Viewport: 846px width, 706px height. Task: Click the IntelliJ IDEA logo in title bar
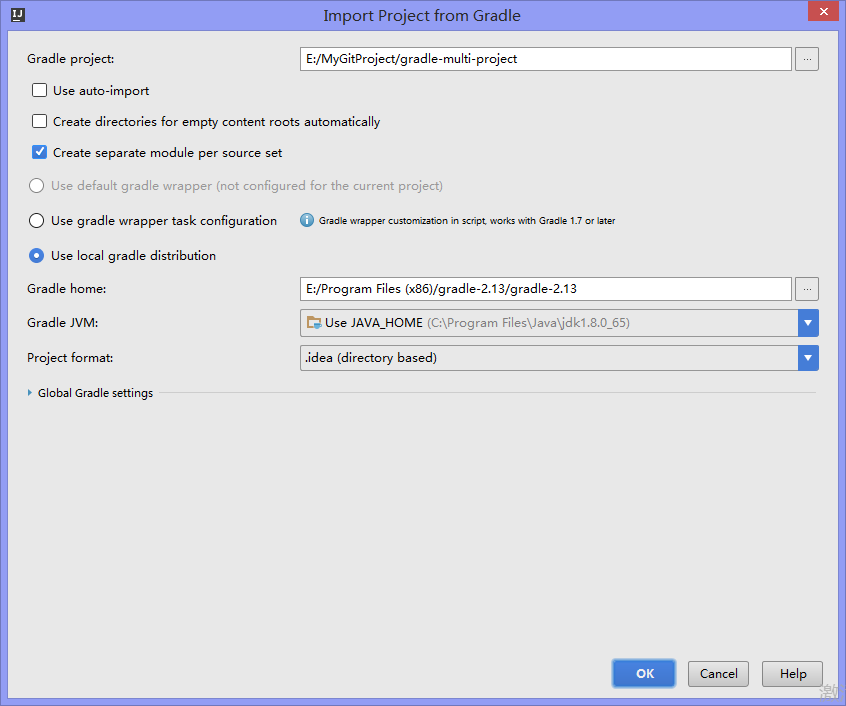tap(18, 15)
